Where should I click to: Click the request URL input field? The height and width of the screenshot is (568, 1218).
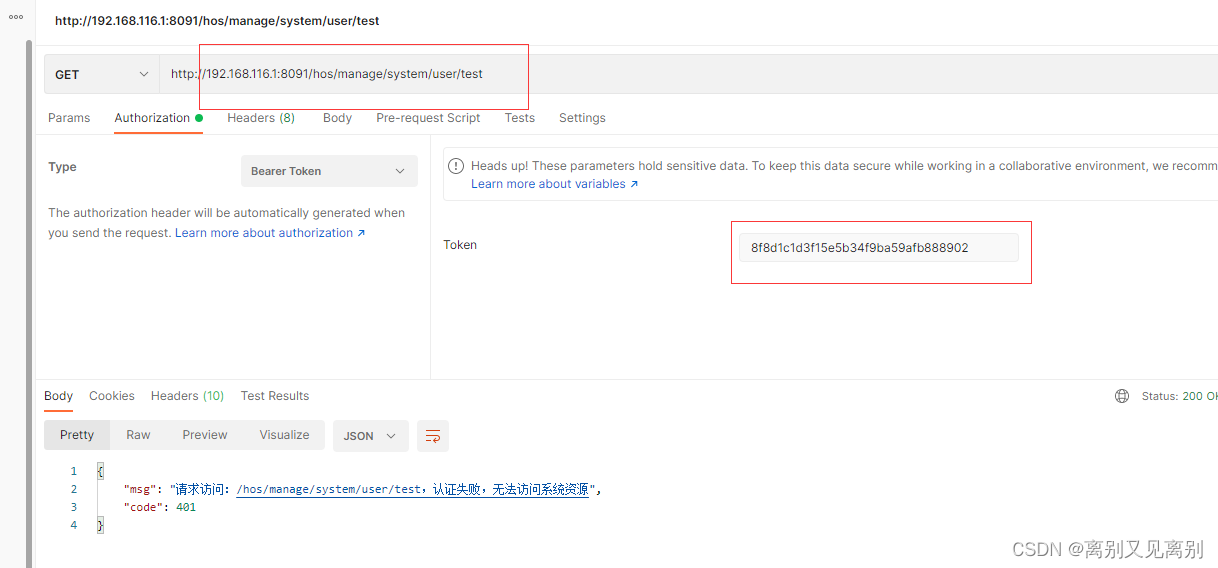pos(688,74)
